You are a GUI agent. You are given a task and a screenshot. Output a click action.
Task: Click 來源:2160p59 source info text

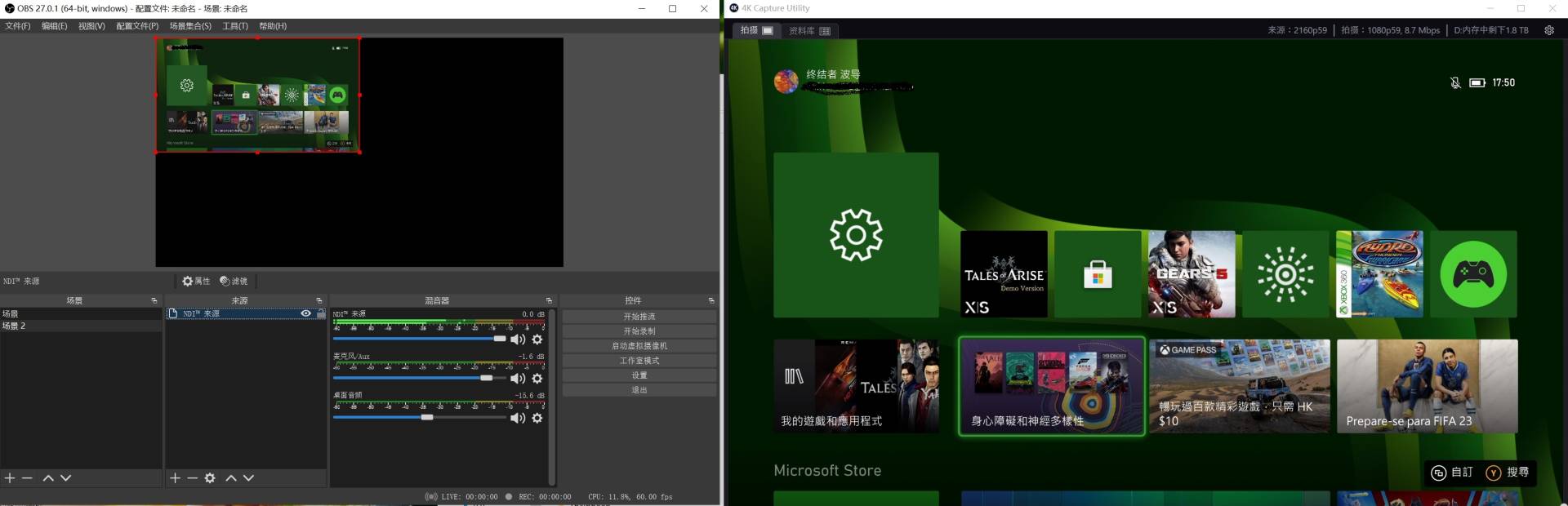(1297, 30)
